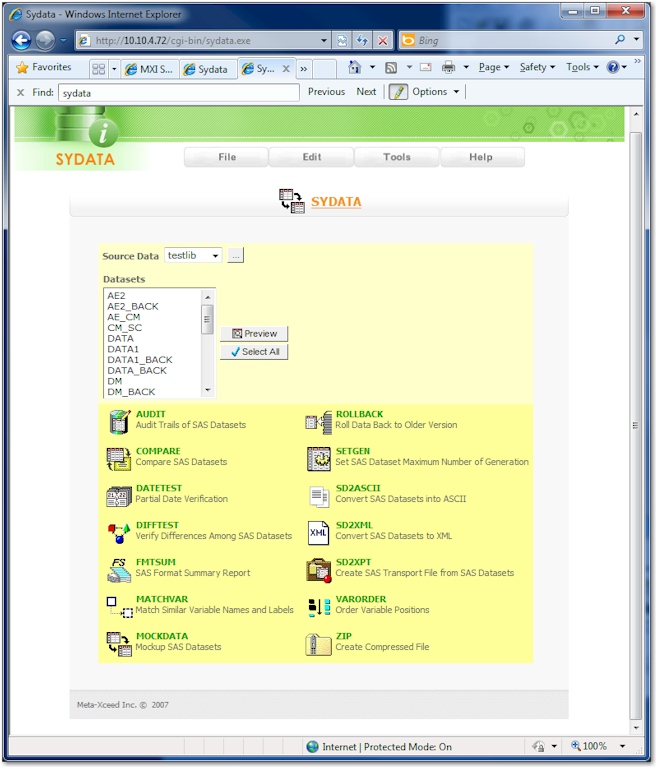
Task: Click the SD2XPT transport file icon
Action: click(x=319, y=570)
